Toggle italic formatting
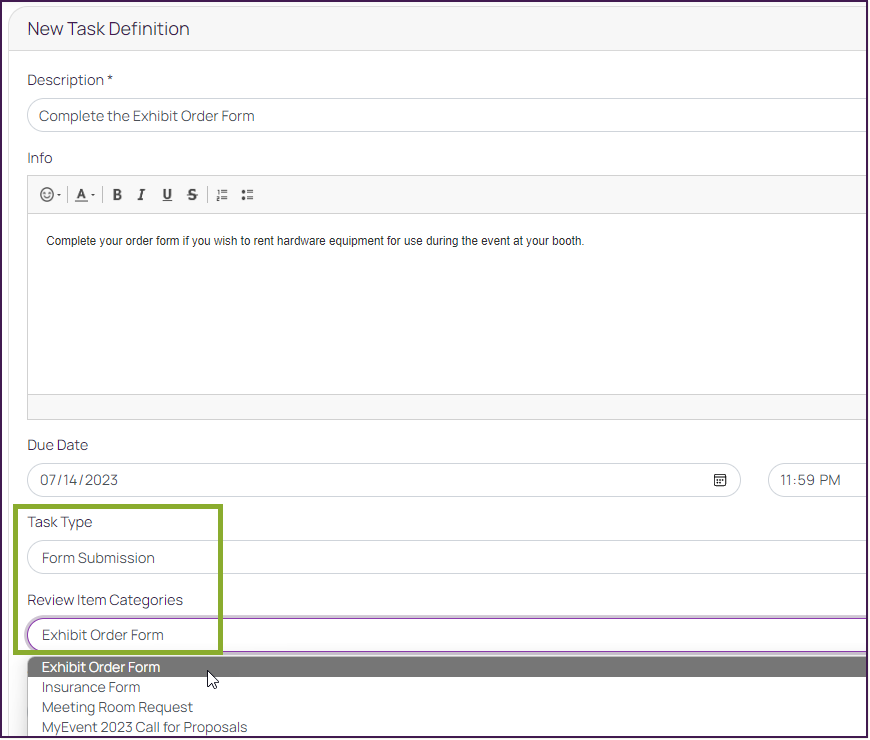 click(x=141, y=195)
